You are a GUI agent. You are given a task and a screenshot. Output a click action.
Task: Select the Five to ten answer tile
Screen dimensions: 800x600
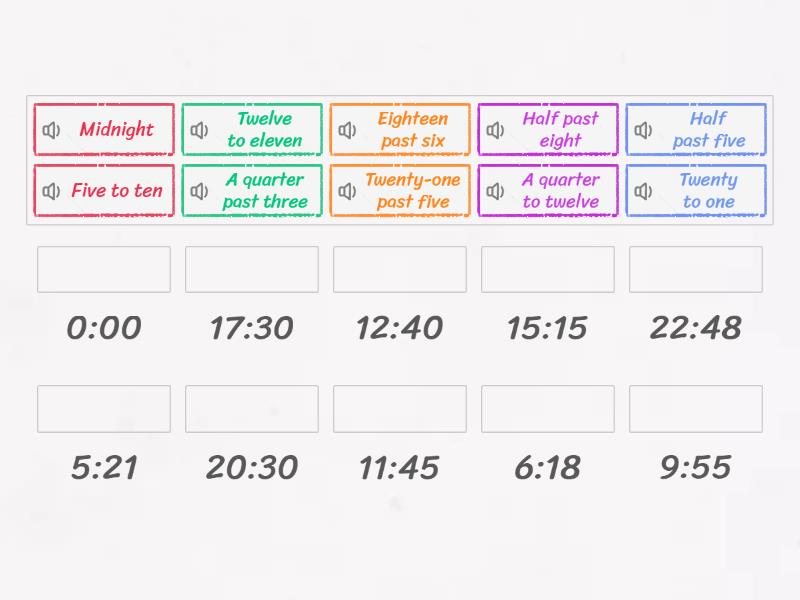[x=113, y=190]
